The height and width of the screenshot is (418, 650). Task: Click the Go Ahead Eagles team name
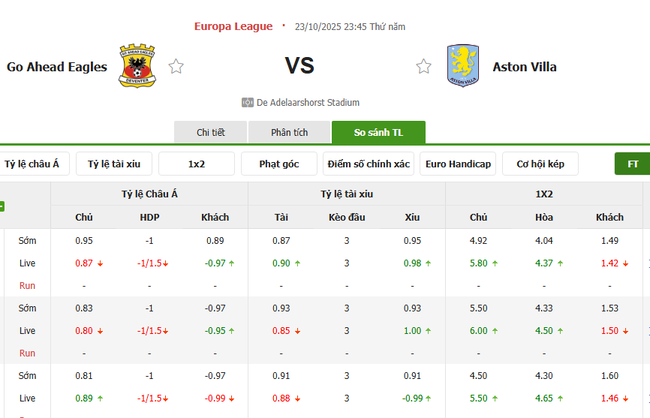(x=57, y=68)
